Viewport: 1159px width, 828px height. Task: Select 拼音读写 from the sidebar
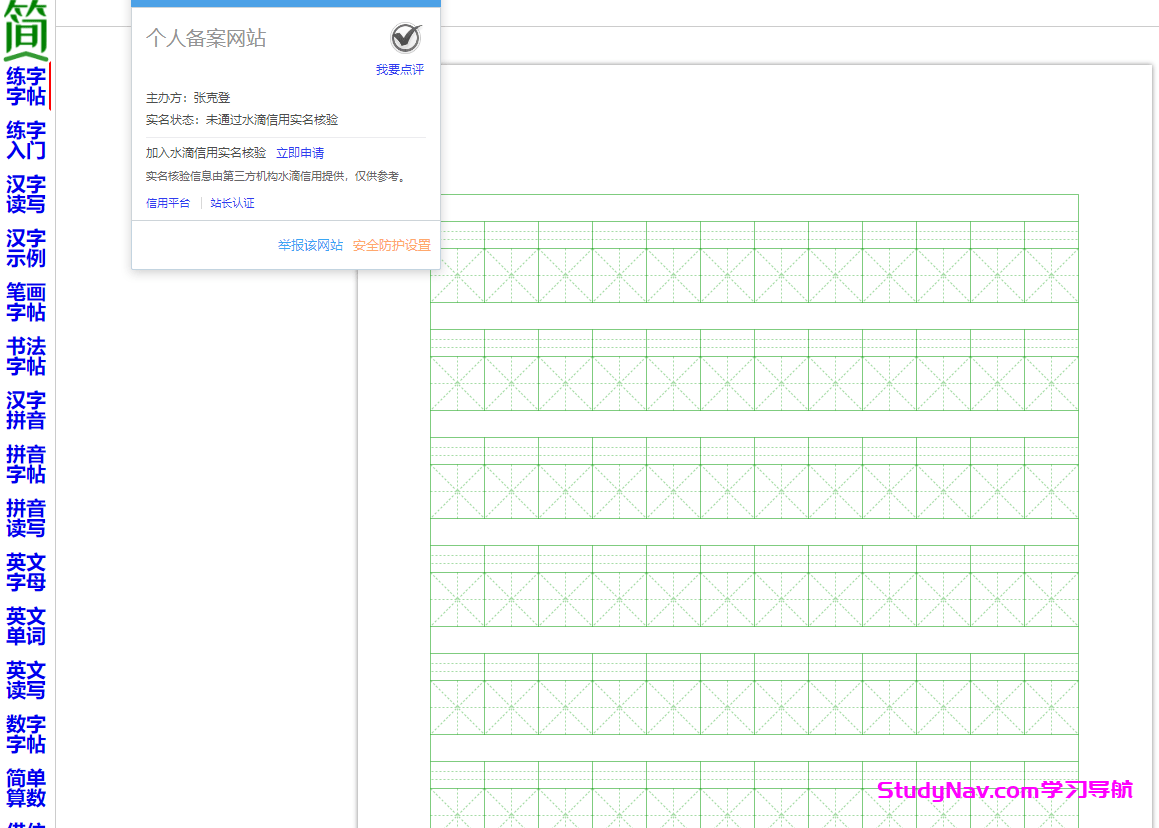[x=26, y=519]
